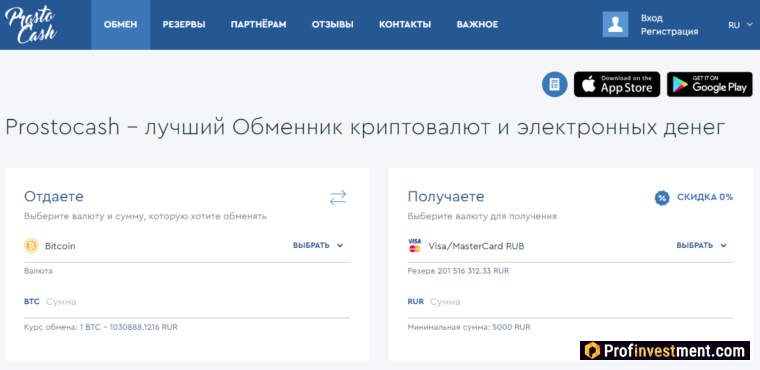
Task: Open the ВАЖНОЕ menu item
Action: point(477,25)
